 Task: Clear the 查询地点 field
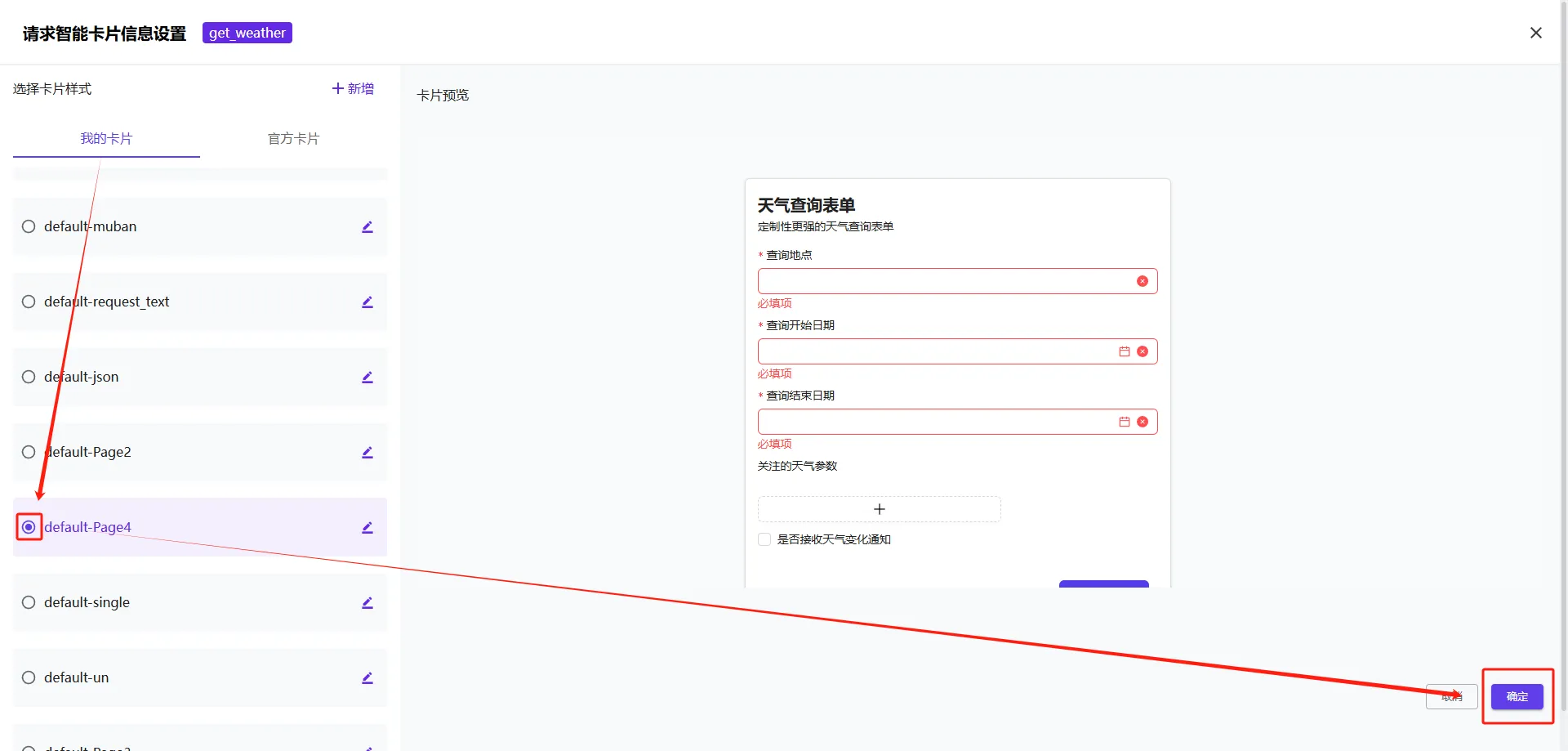point(1143,281)
